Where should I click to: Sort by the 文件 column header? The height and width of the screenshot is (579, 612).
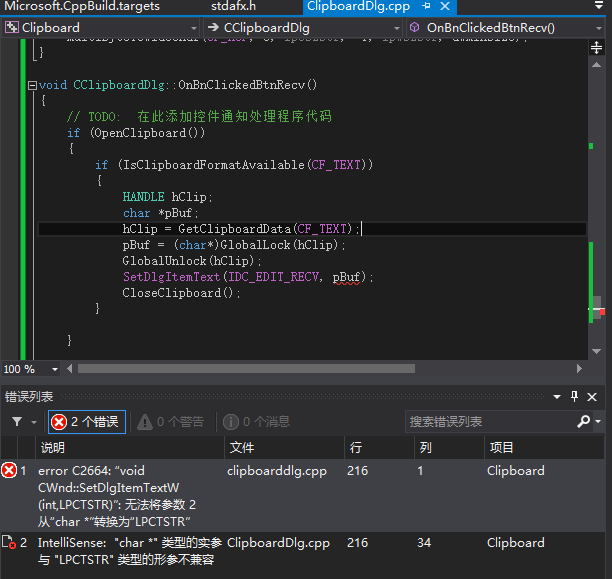(x=284, y=447)
